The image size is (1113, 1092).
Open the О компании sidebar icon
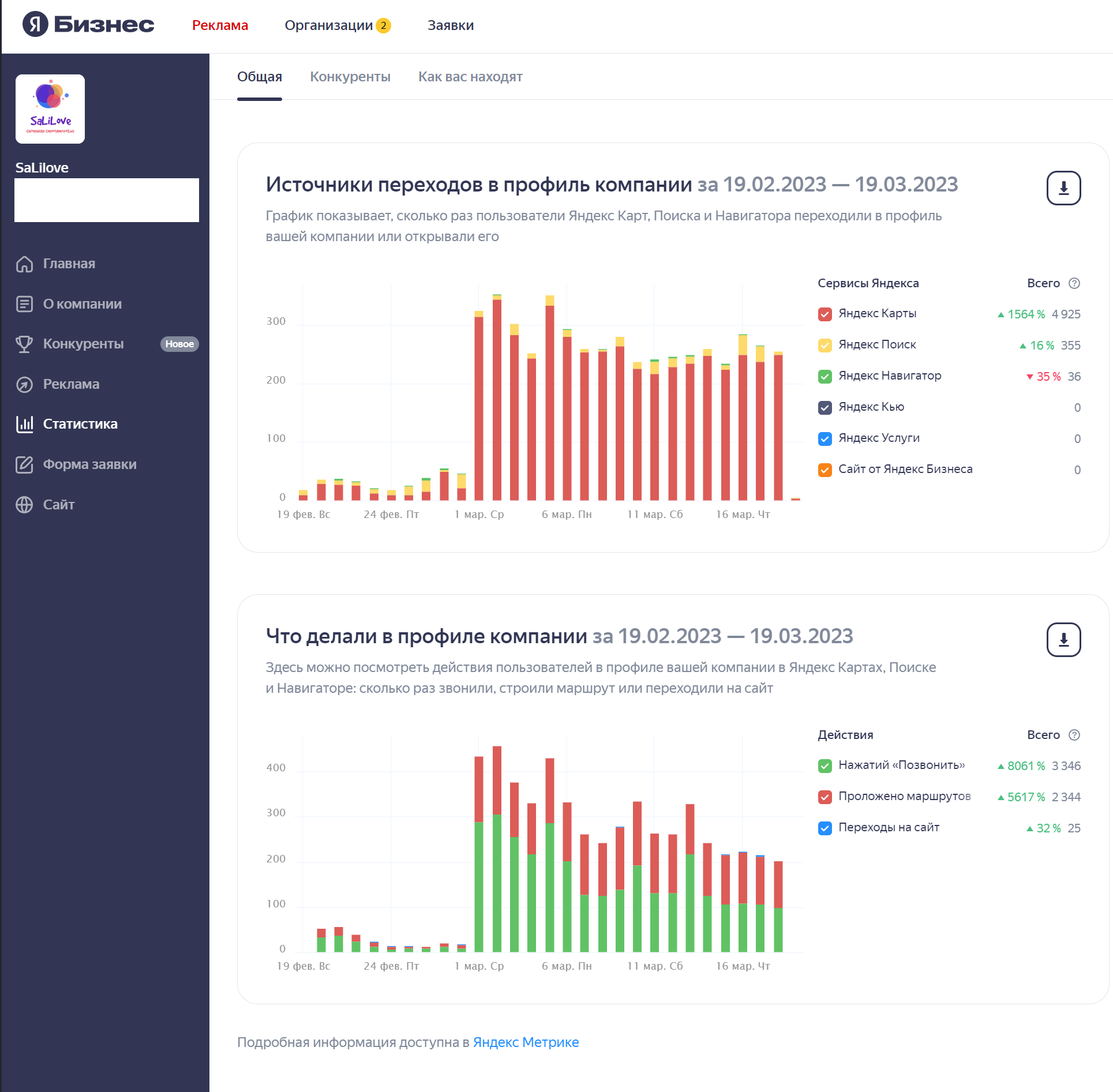(24, 304)
